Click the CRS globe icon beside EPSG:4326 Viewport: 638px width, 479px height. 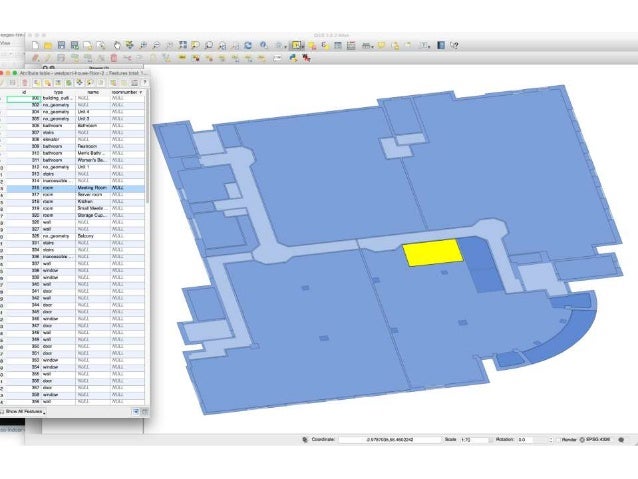582,439
